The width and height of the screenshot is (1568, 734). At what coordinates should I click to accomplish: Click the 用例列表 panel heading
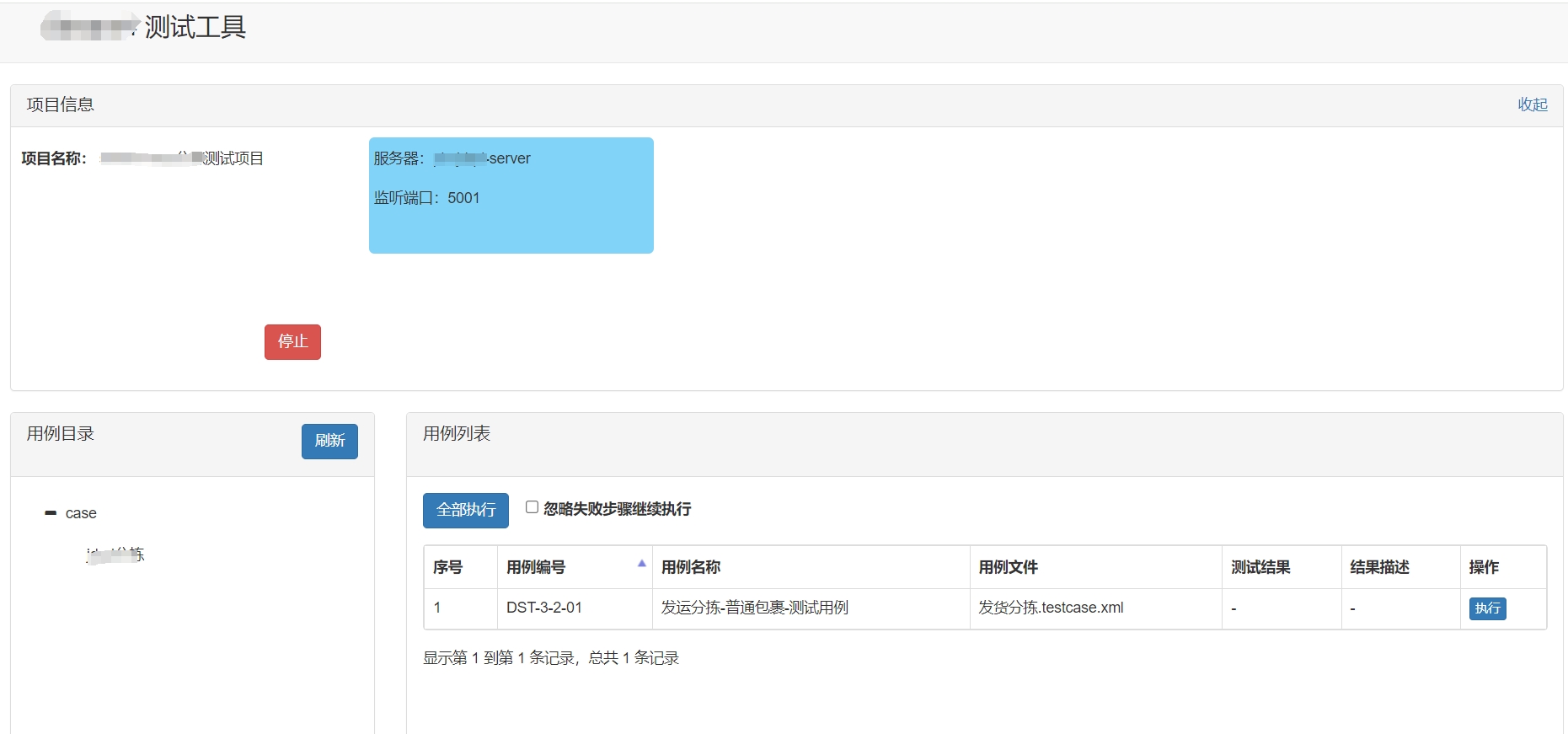[457, 434]
